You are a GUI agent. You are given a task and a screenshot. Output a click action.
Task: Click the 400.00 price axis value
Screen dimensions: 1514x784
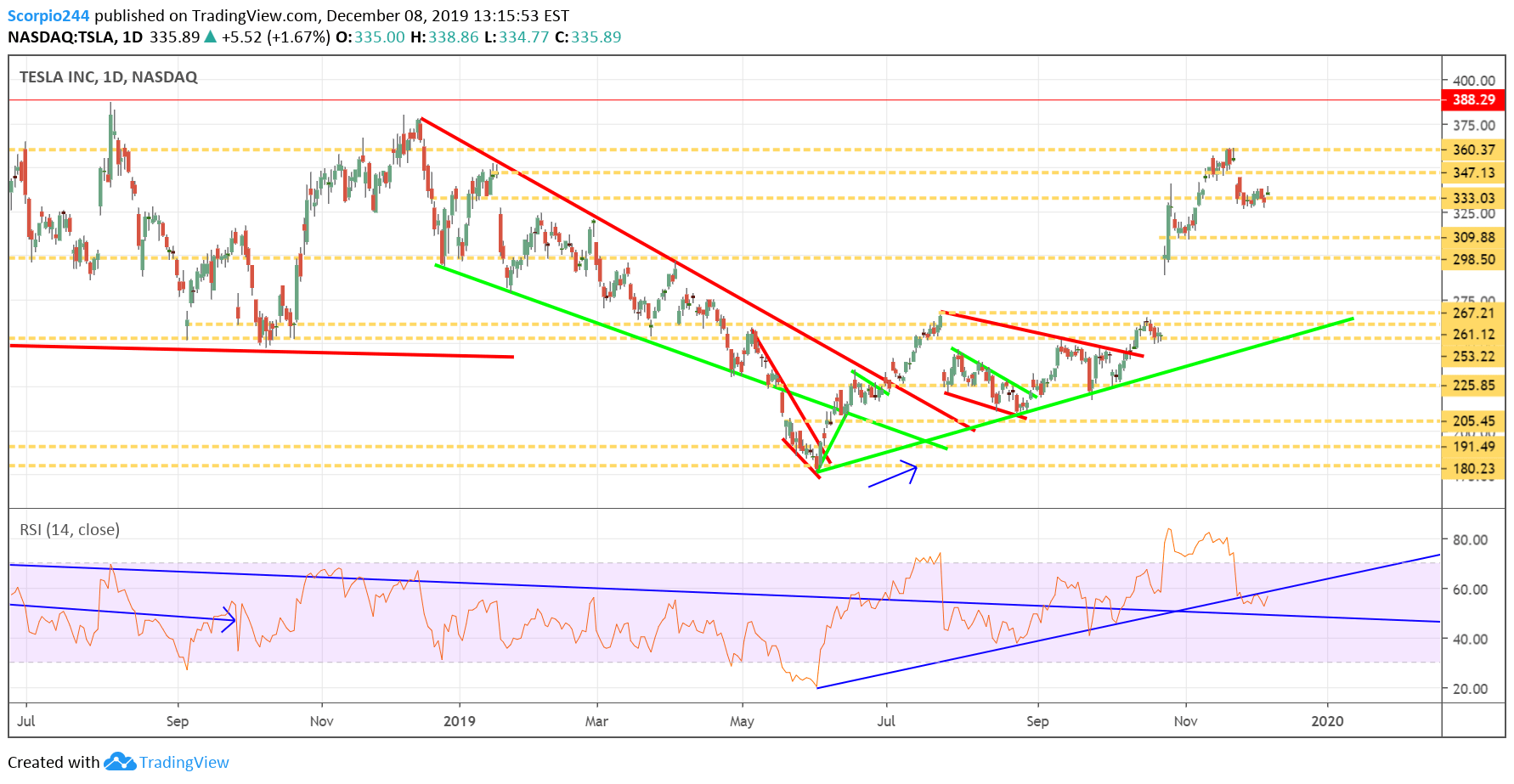(1473, 81)
